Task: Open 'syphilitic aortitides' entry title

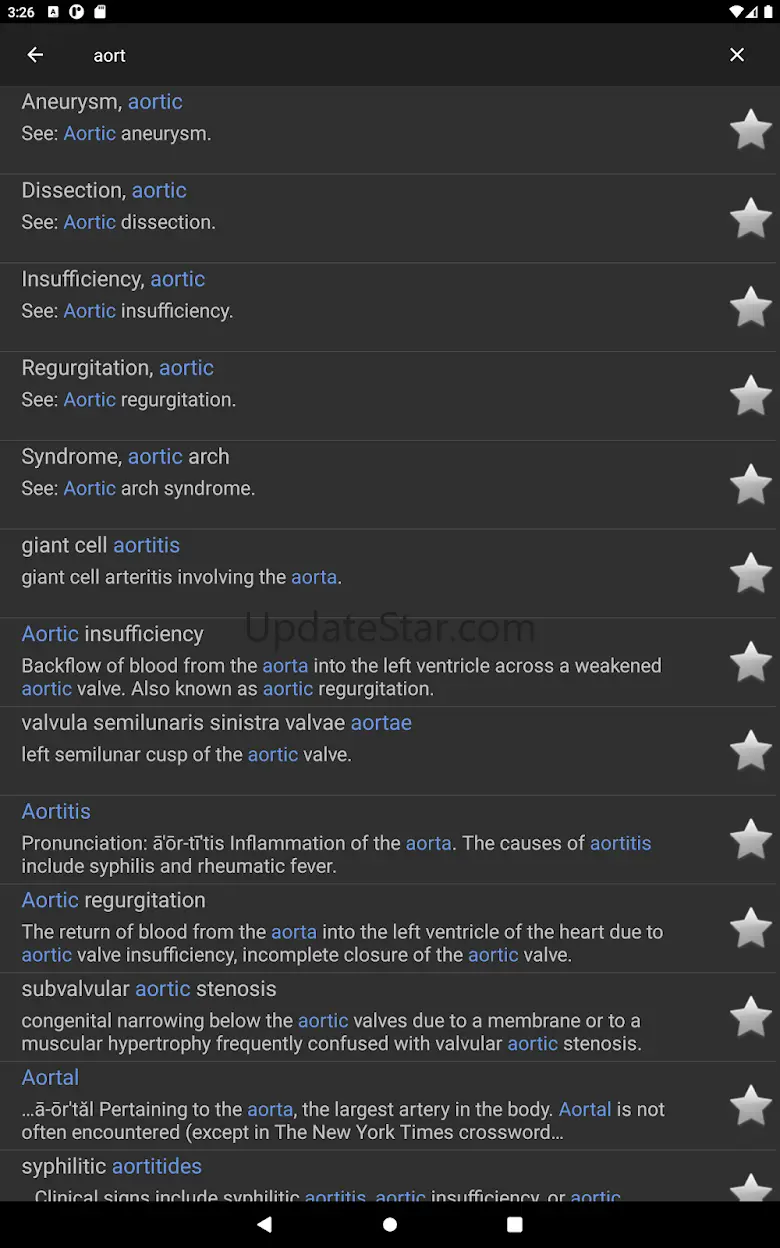Action: pyautogui.click(x=112, y=1166)
